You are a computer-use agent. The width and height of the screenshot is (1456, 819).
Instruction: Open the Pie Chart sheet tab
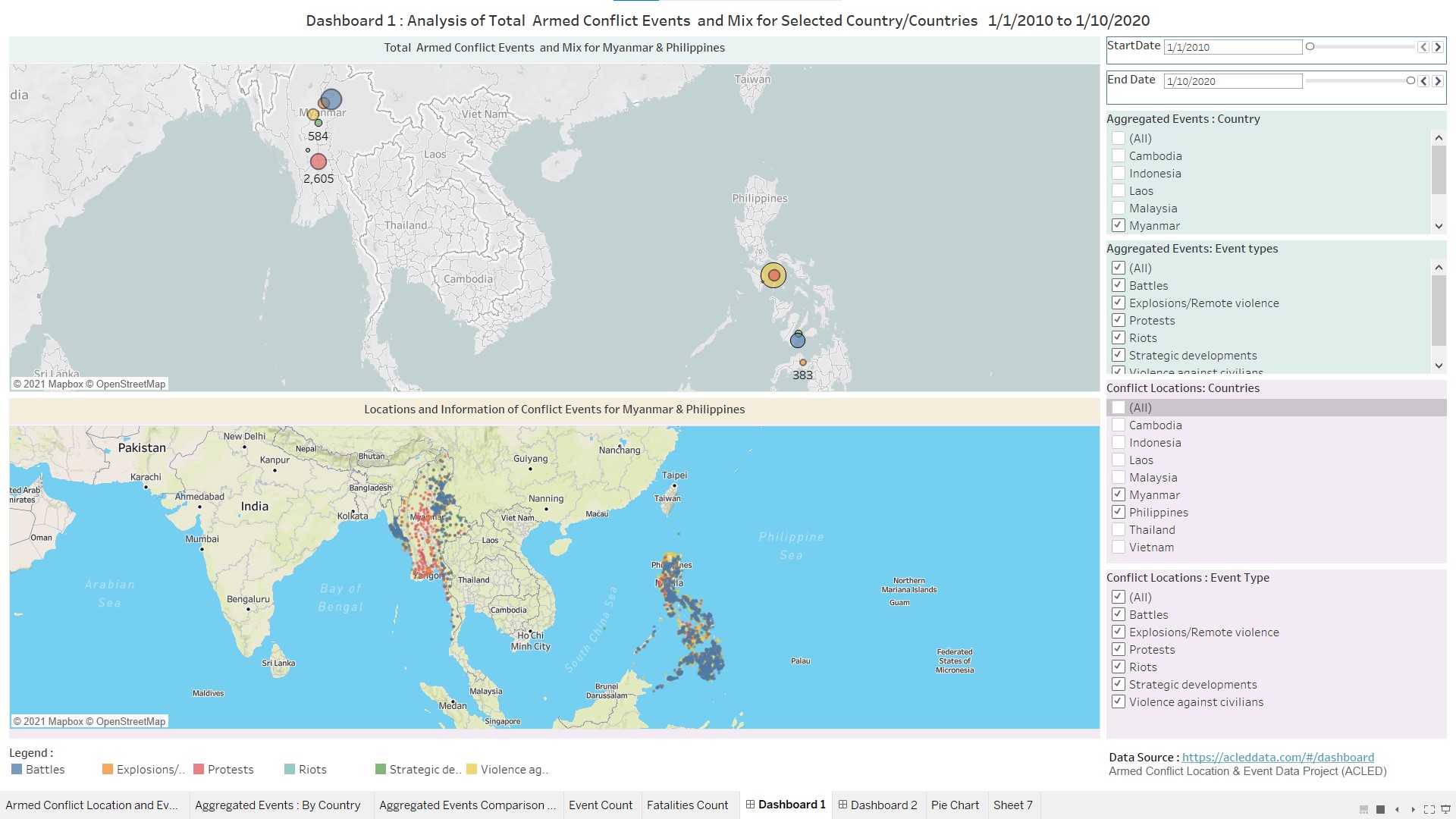click(955, 805)
